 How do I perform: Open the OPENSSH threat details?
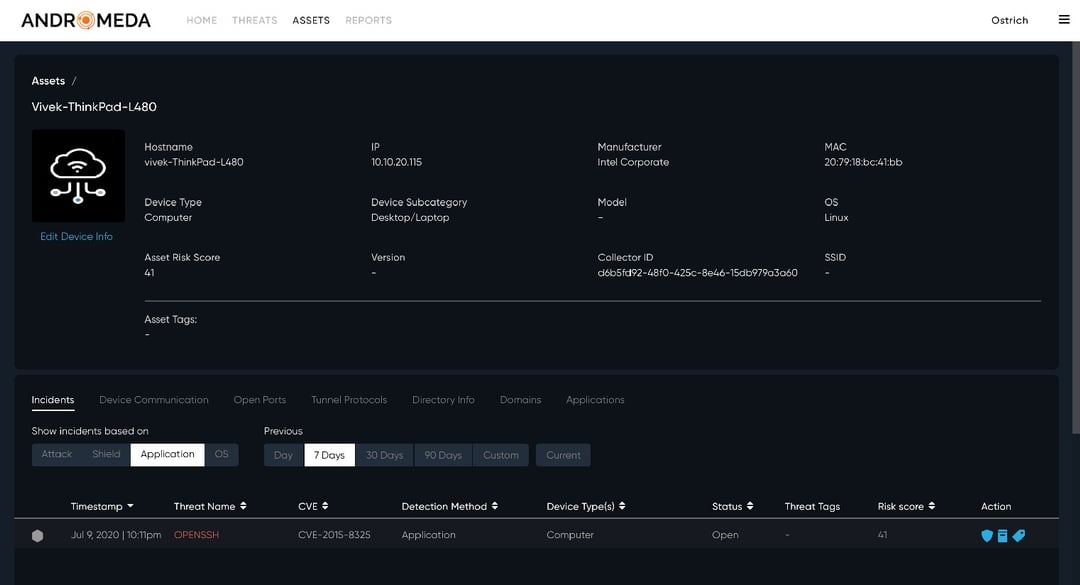tap(195, 535)
